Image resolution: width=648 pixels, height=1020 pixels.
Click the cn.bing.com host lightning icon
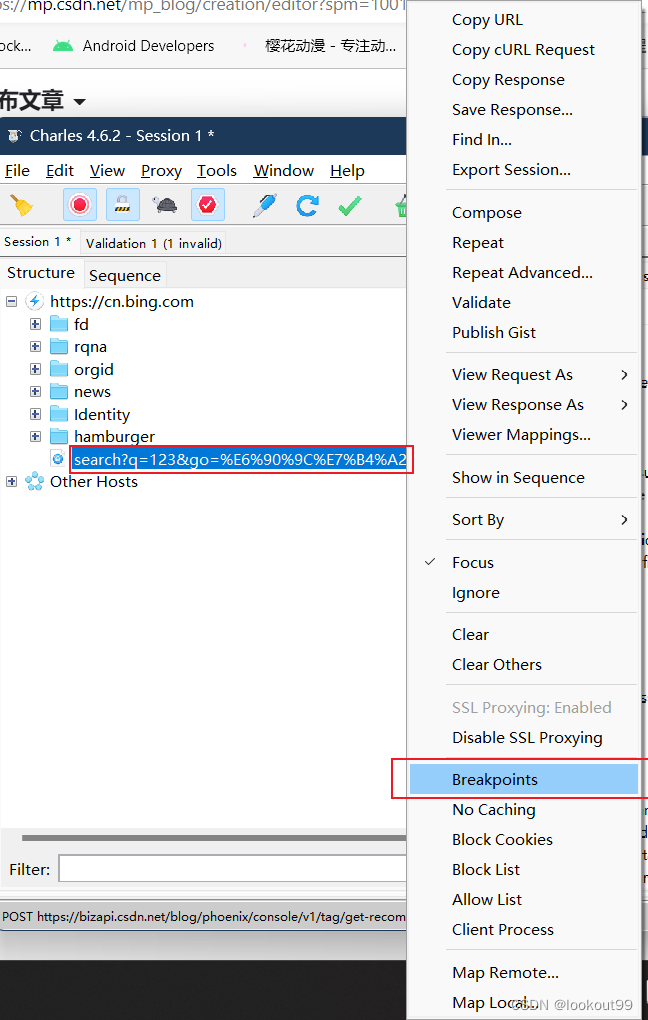point(34,301)
